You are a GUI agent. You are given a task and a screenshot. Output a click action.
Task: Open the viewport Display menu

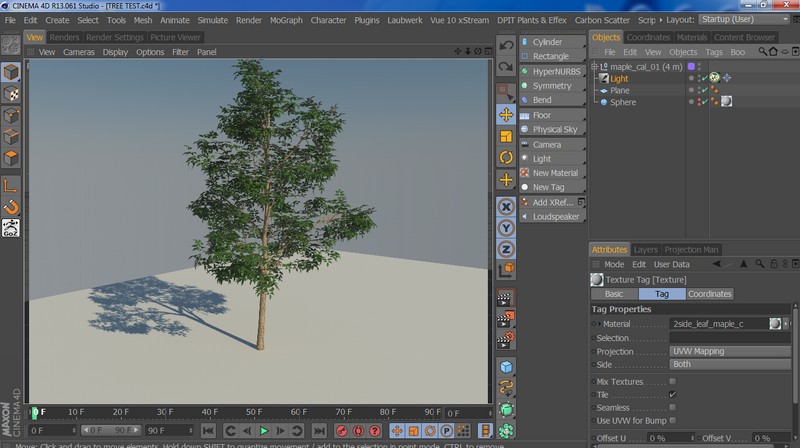coord(115,52)
